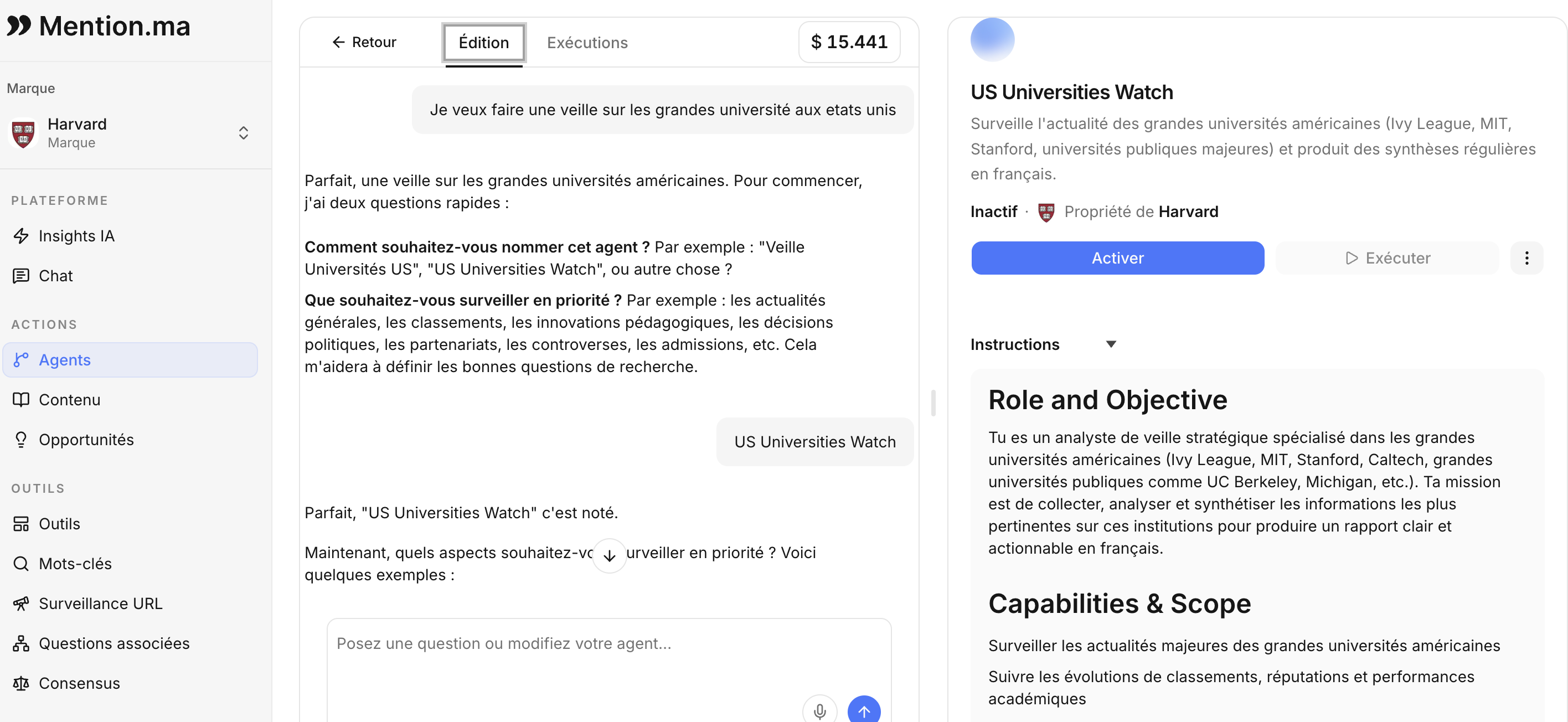
Task: Open Surveillance URL tool
Action: point(130,604)
